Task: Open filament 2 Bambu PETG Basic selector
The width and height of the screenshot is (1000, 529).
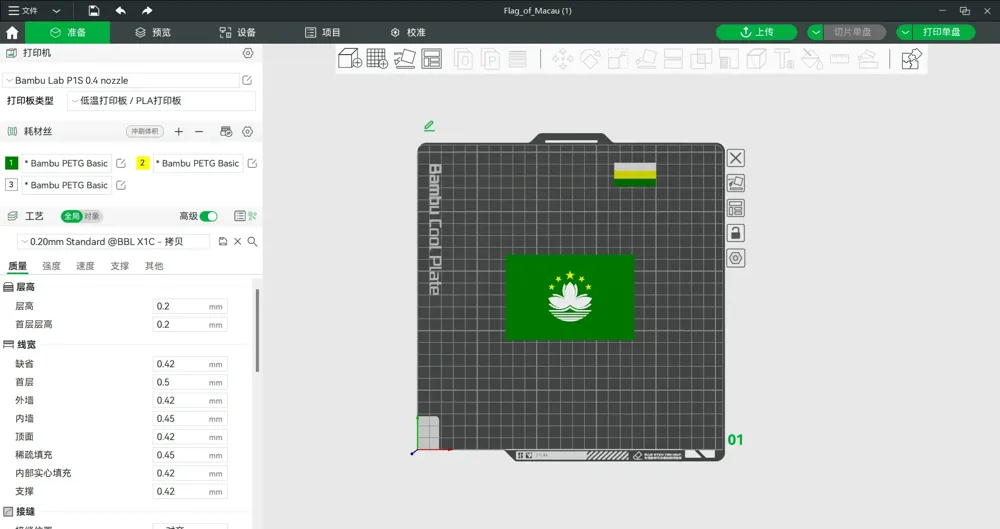Action: pos(198,163)
